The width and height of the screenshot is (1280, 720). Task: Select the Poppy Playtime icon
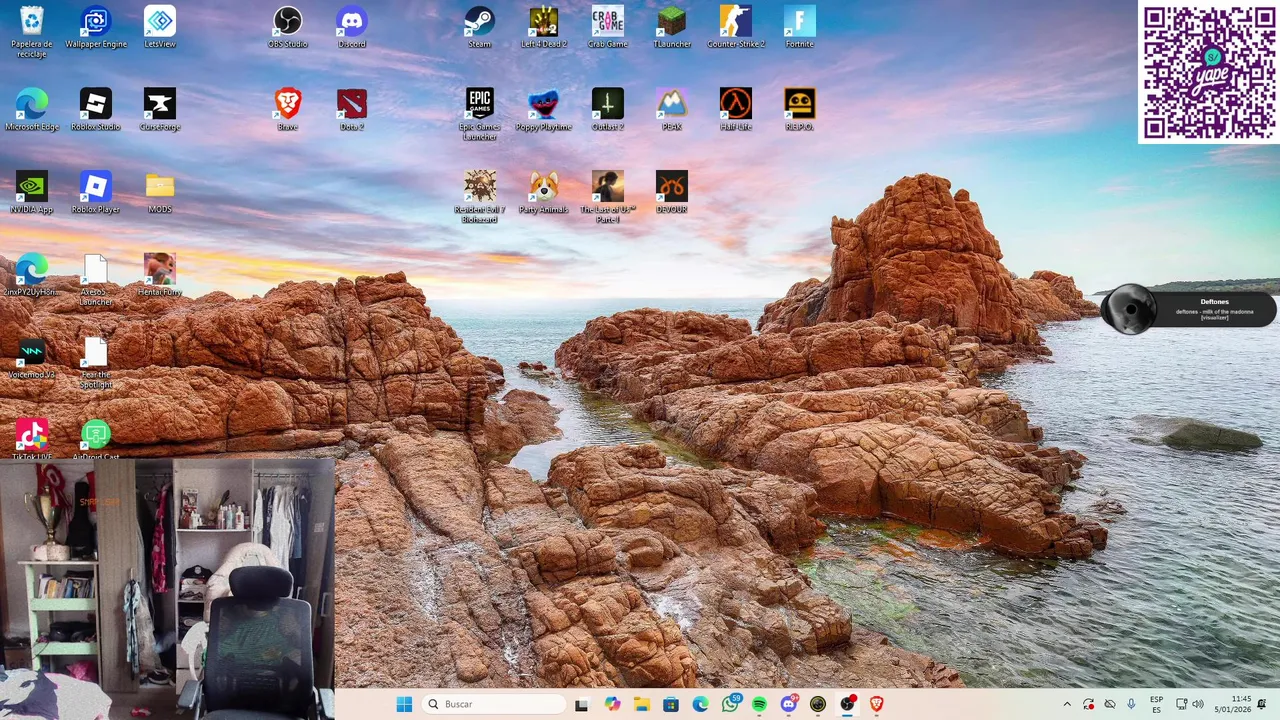(544, 110)
